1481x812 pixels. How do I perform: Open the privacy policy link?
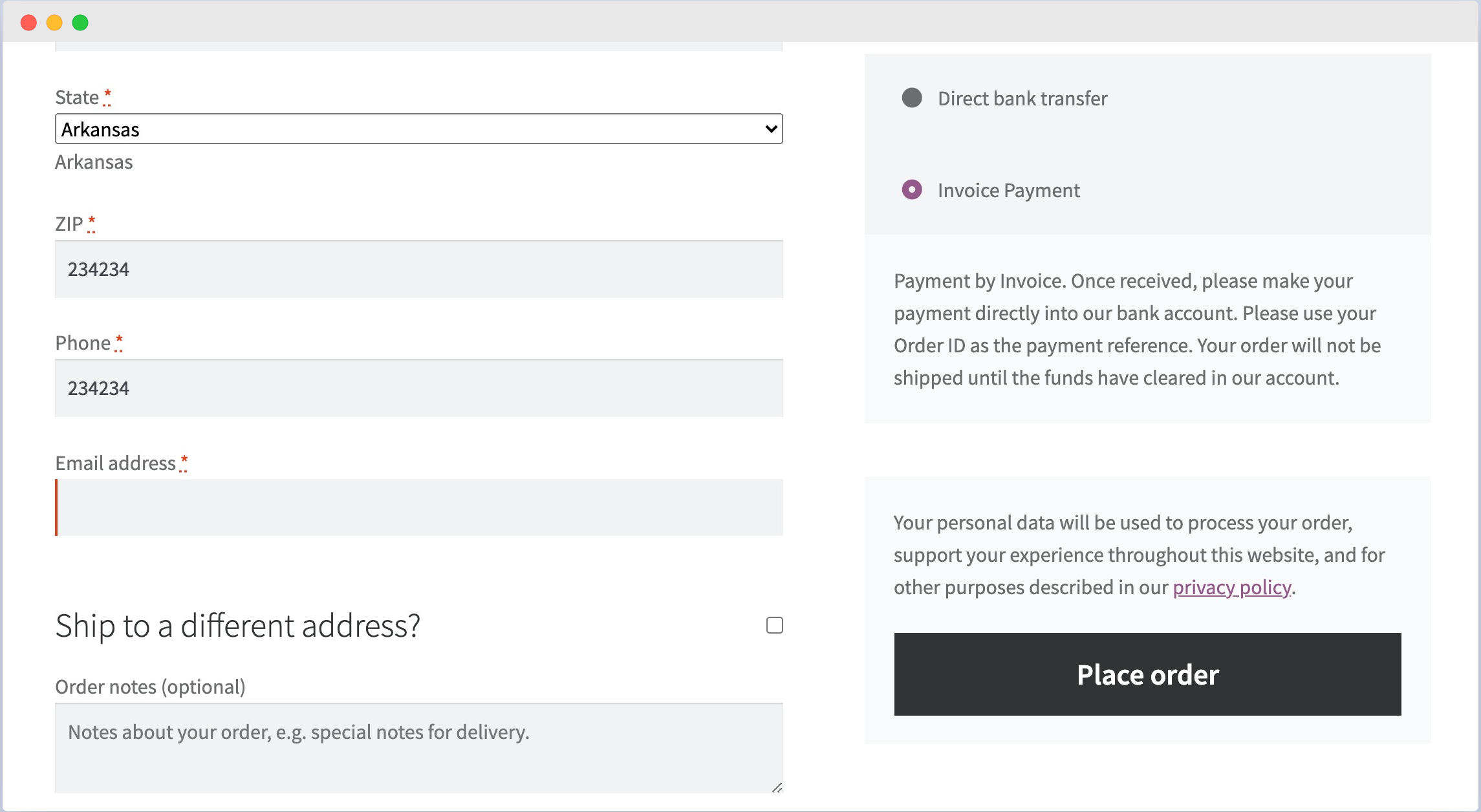pyautogui.click(x=1231, y=587)
